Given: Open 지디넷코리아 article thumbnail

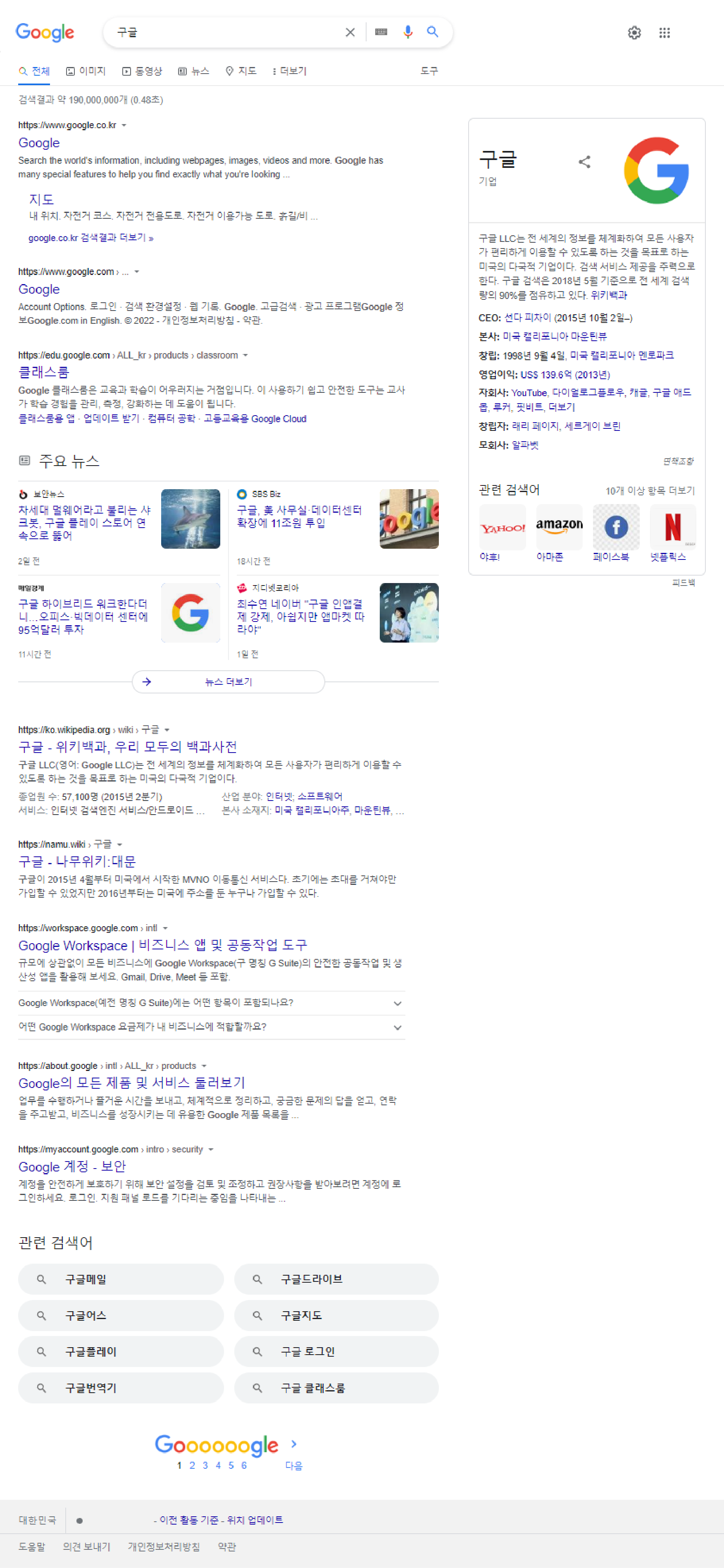Looking at the screenshot, I should click(409, 613).
